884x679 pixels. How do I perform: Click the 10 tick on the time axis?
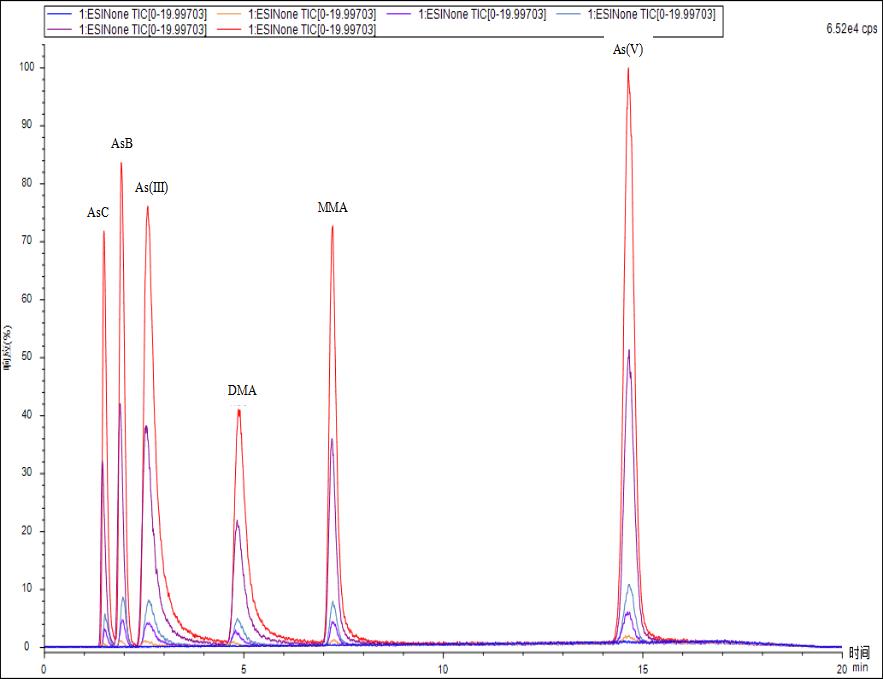[x=442, y=666]
